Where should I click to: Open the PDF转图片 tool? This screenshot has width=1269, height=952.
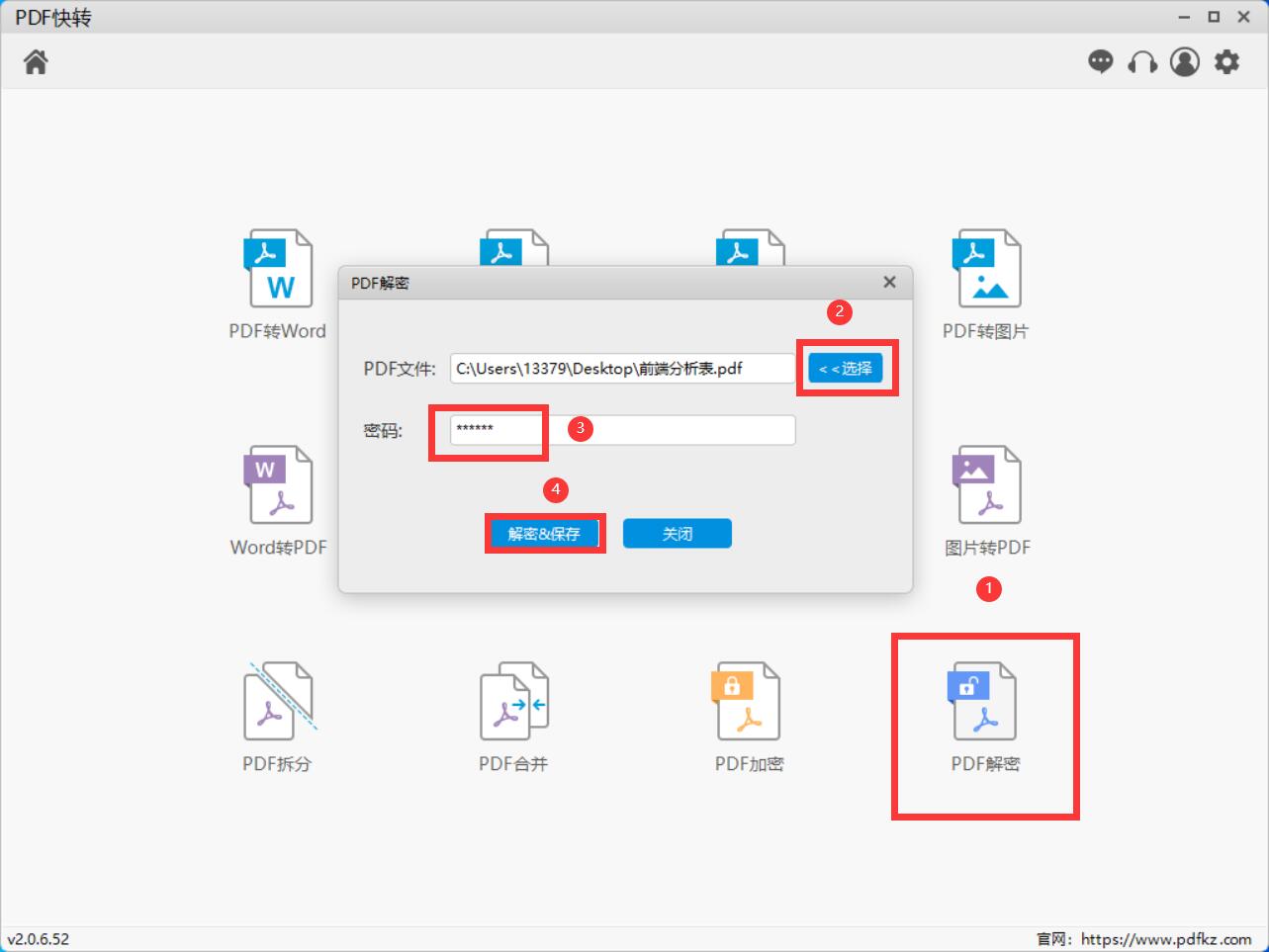(x=984, y=282)
